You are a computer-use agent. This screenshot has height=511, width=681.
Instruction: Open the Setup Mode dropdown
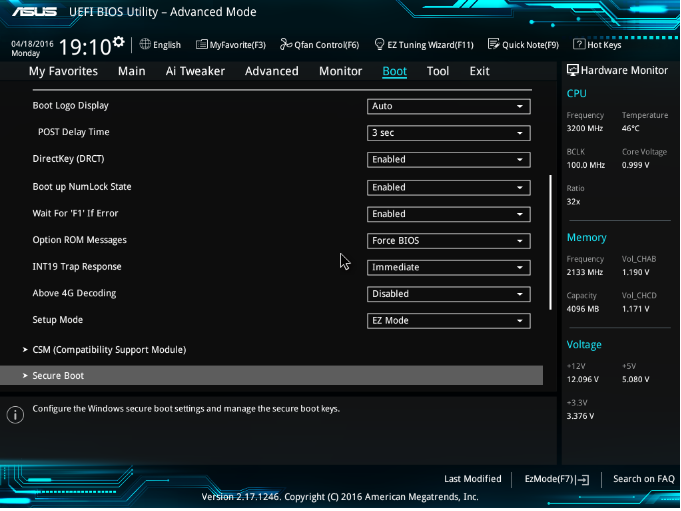click(449, 321)
